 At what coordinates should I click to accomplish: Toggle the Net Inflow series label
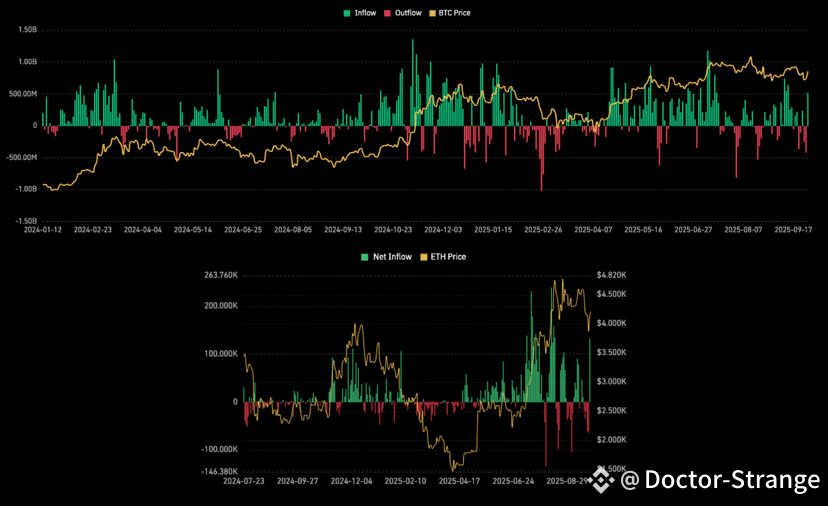(x=391, y=257)
